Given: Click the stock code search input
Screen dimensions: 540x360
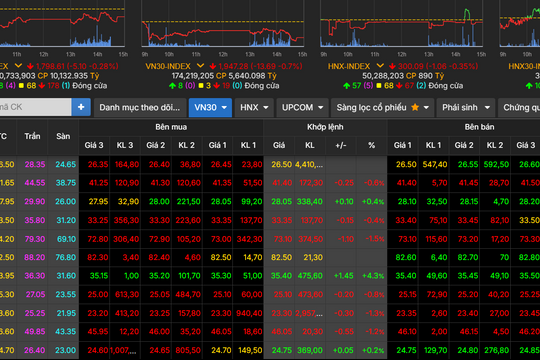Looking at the screenshot, I should [x=35, y=107].
